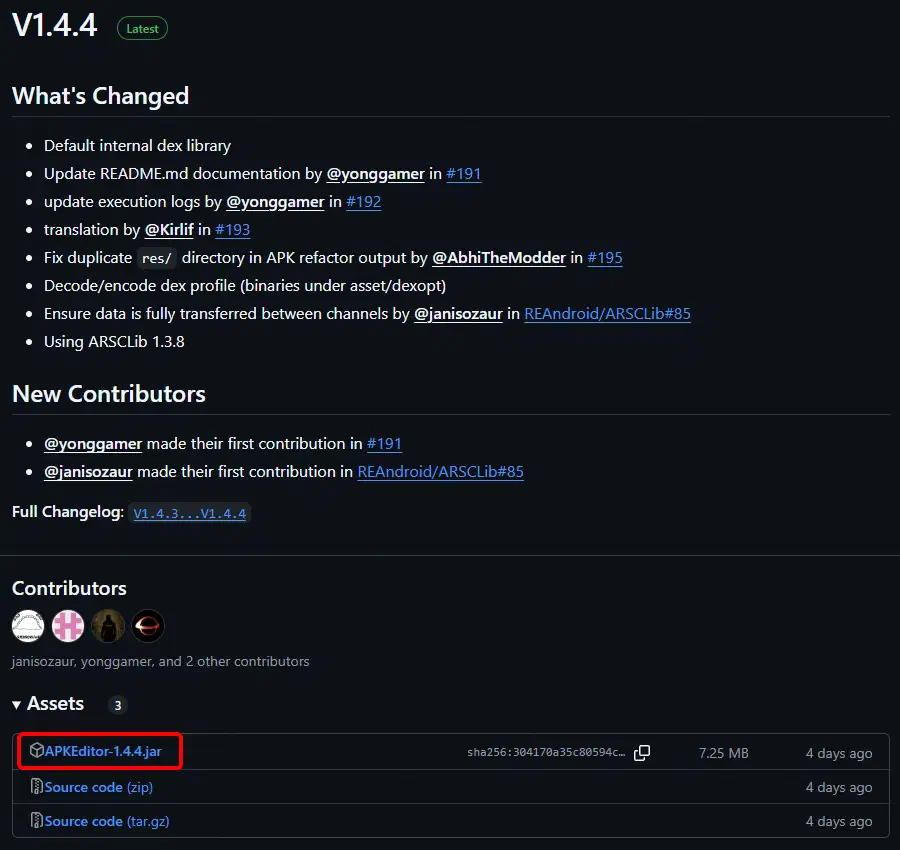Click the file icon beside Source code (tar.gz)

pyautogui.click(x=37, y=821)
